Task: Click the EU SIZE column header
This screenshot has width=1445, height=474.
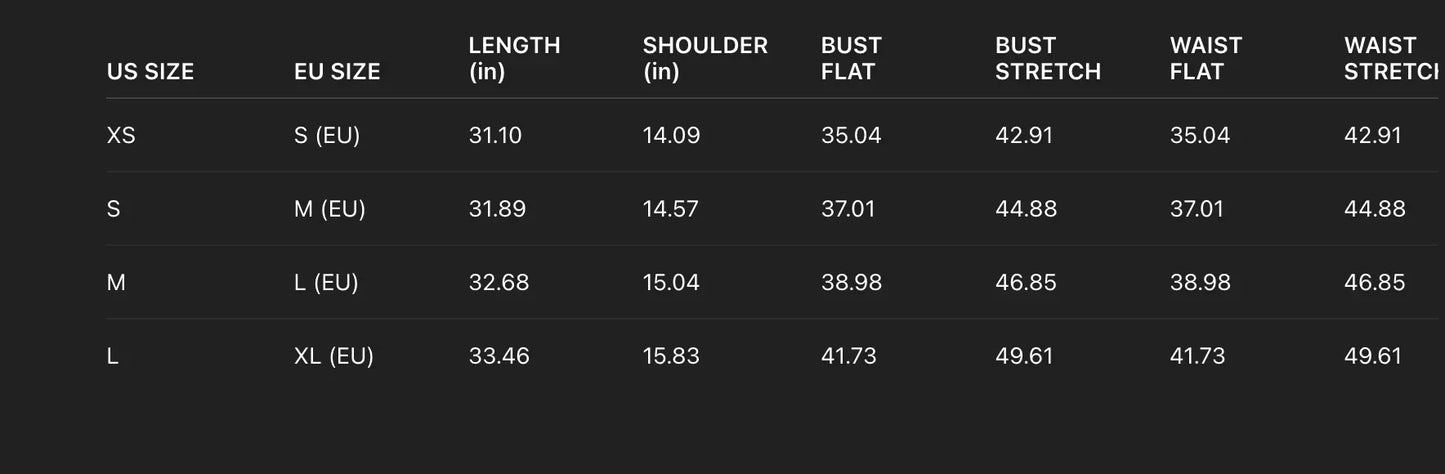Action: (337, 72)
